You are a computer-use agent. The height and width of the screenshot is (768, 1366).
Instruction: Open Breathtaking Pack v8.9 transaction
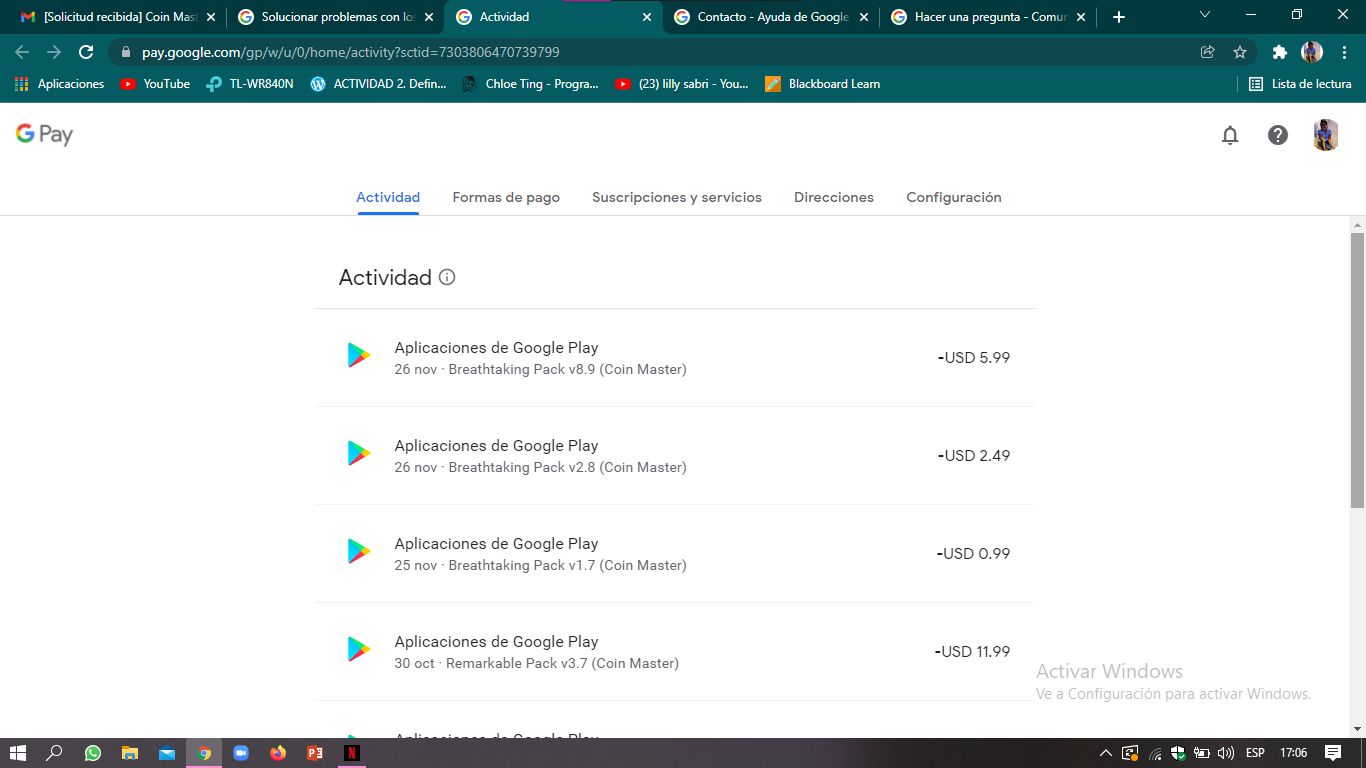point(675,358)
